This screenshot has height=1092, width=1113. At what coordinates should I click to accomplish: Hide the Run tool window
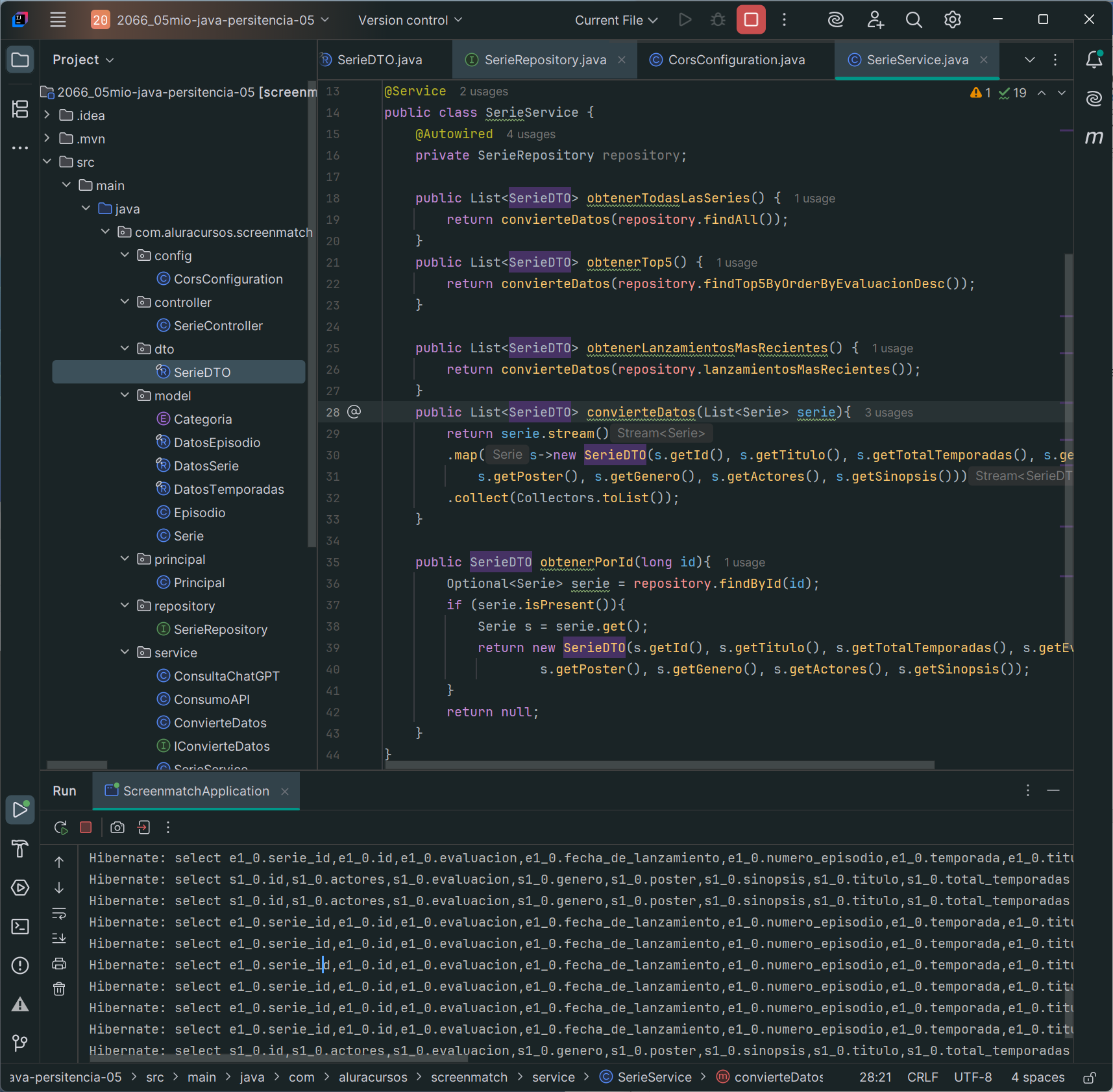(1053, 790)
